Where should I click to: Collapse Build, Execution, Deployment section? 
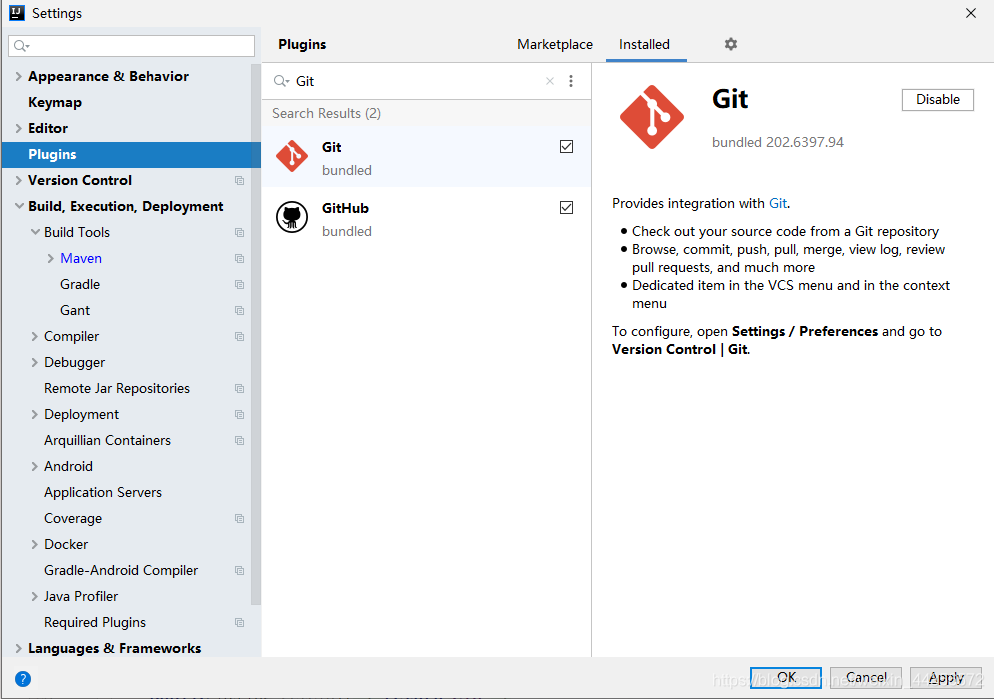click(x=18, y=206)
